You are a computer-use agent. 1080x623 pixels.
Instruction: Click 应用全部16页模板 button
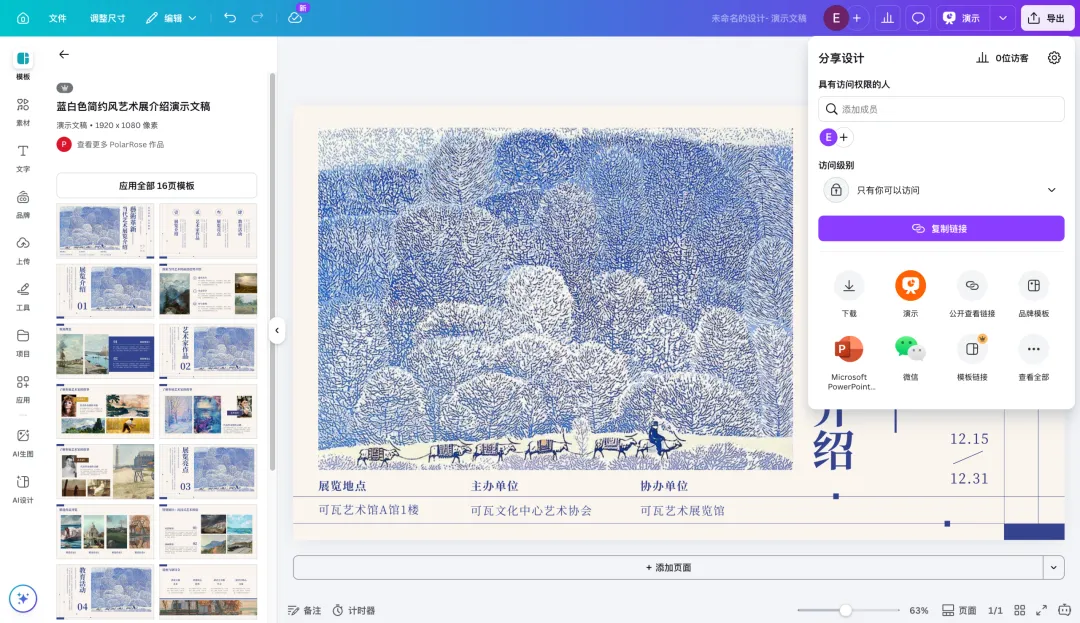tap(156, 185)
